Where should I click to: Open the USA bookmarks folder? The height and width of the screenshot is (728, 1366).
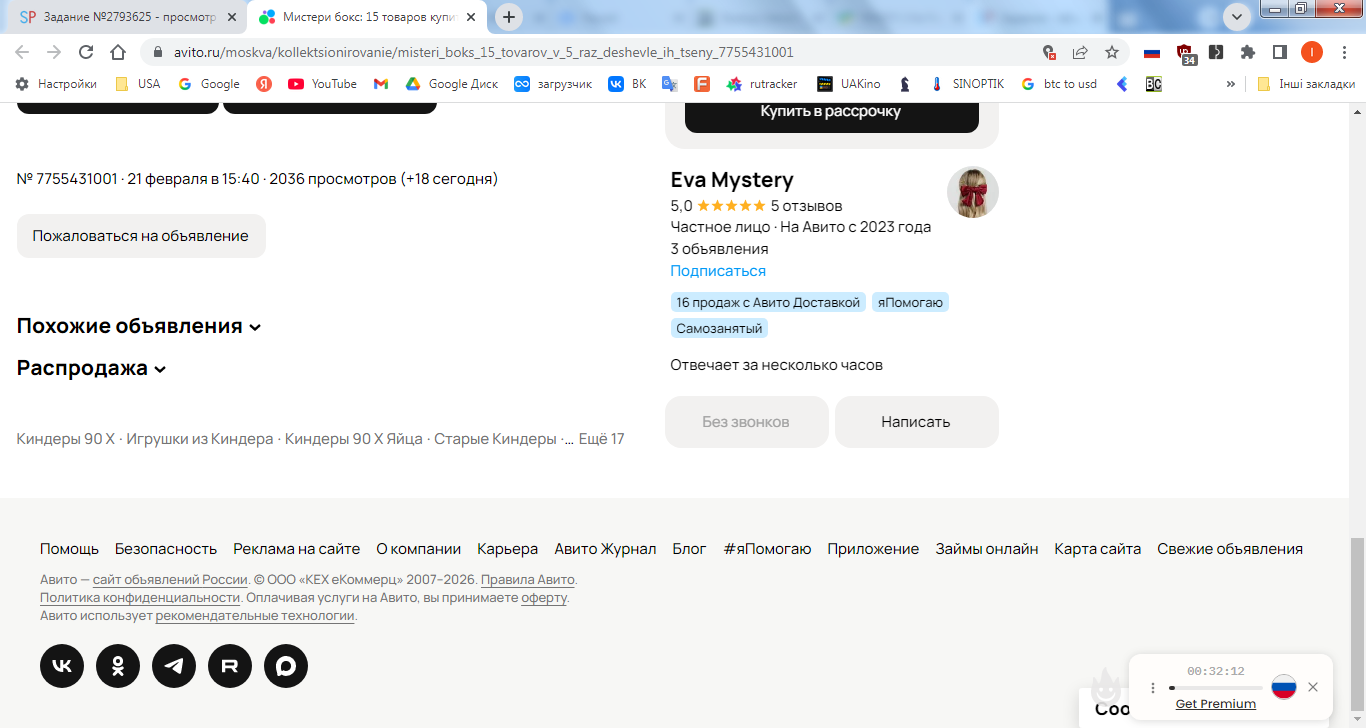(x=138, y=84)
